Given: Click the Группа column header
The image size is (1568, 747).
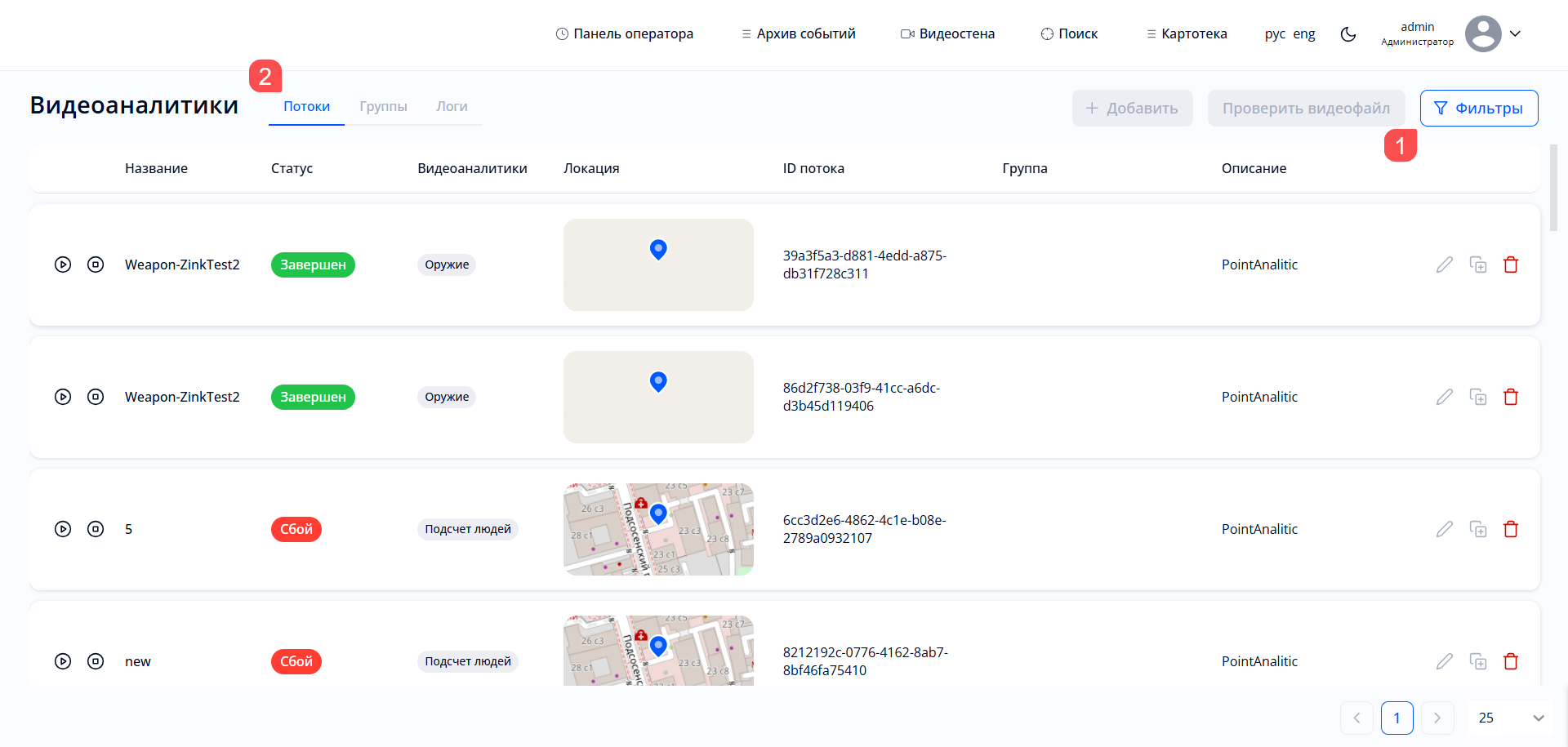Looking at the screenshot, I should pyautogui.click(x=1025, y=168).
